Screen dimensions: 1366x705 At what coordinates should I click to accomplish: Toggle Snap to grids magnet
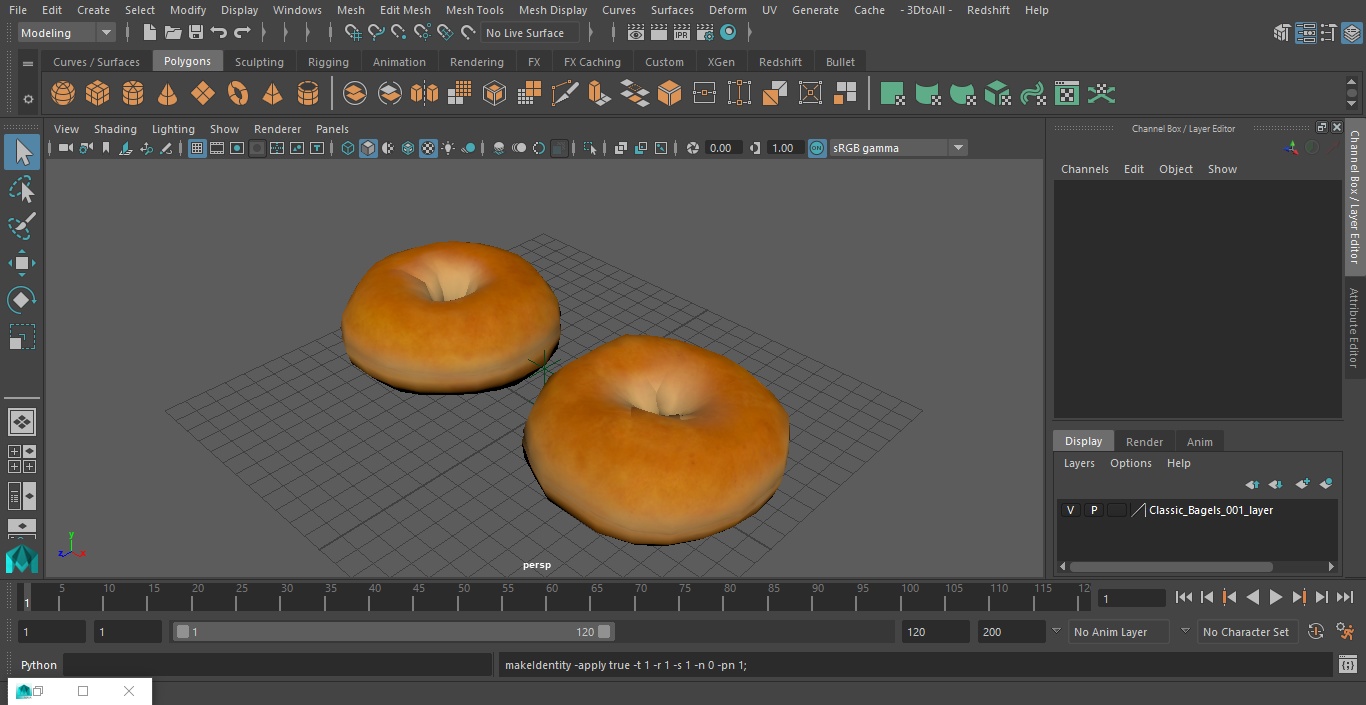coord(353,33)
